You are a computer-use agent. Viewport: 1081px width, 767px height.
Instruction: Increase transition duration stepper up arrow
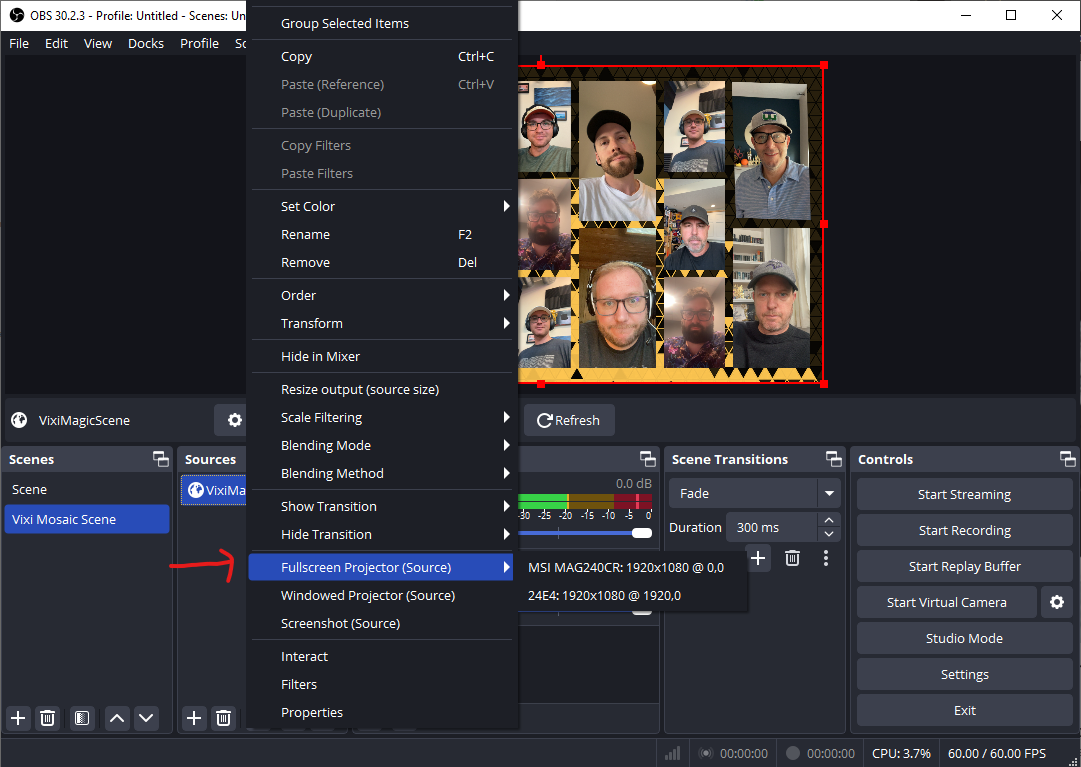coord(829,520)
